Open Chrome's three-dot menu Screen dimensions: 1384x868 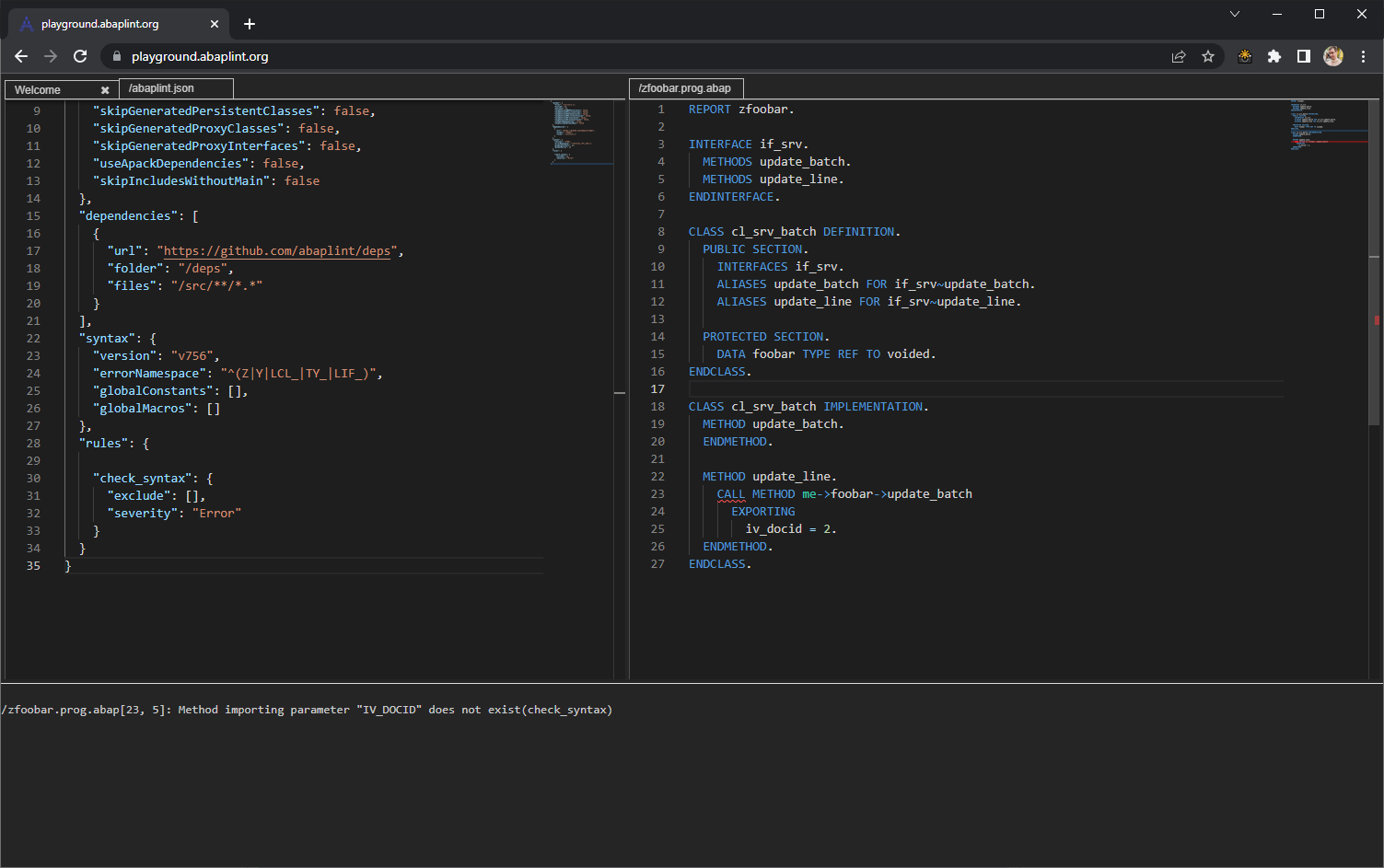click(x=1364, y=56)
